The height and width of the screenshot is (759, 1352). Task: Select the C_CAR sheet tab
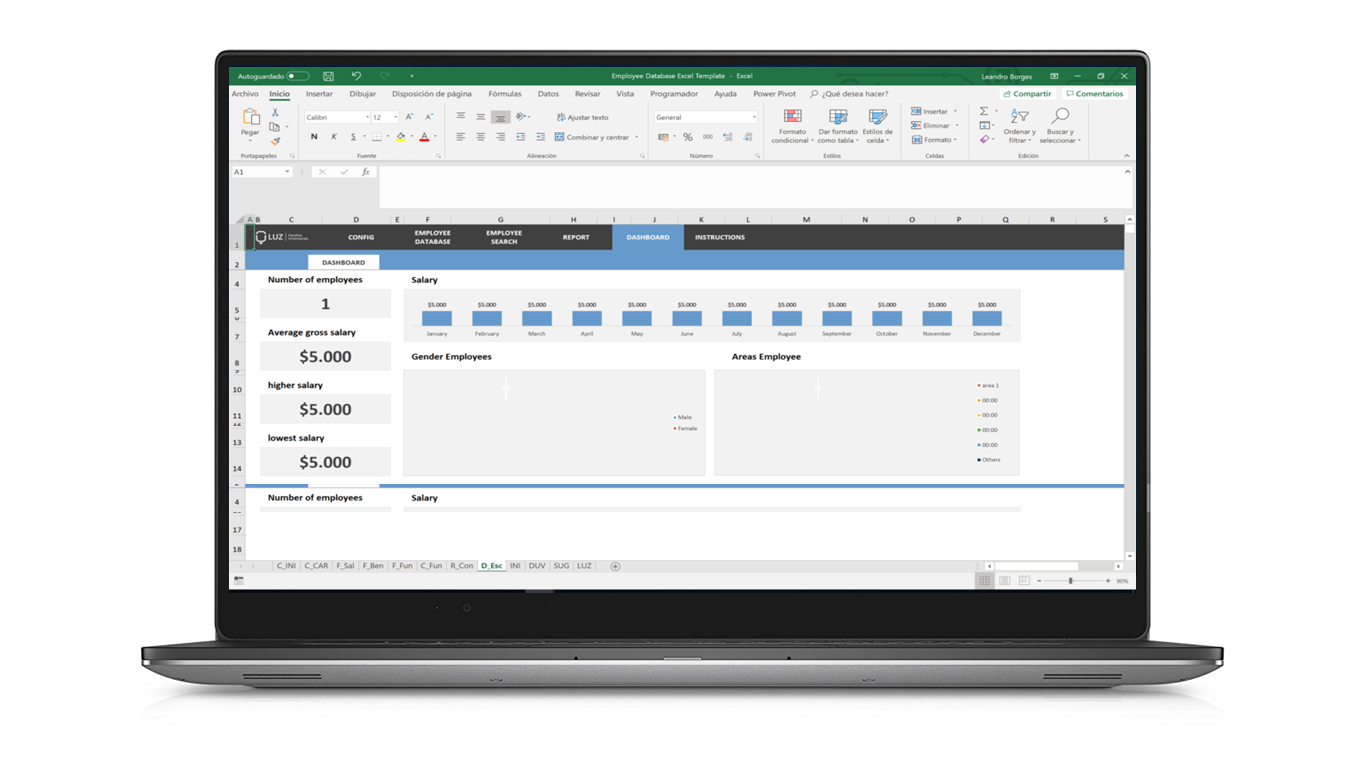[x=315, y=565]
